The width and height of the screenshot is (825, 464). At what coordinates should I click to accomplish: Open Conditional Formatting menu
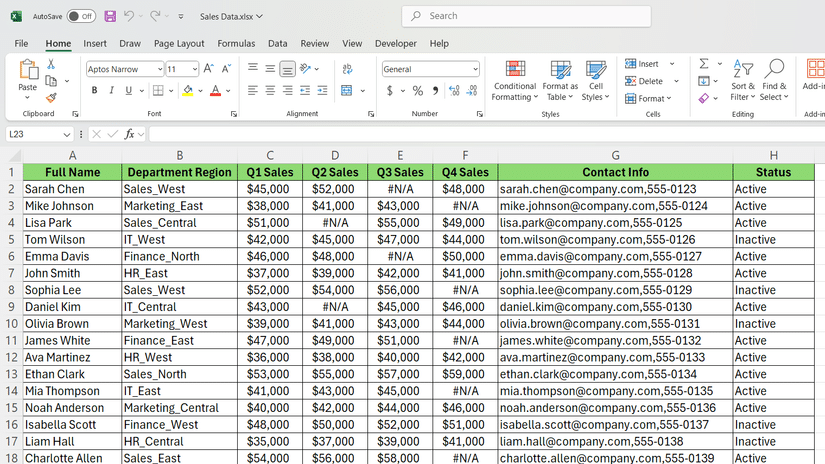coord(515,80)
